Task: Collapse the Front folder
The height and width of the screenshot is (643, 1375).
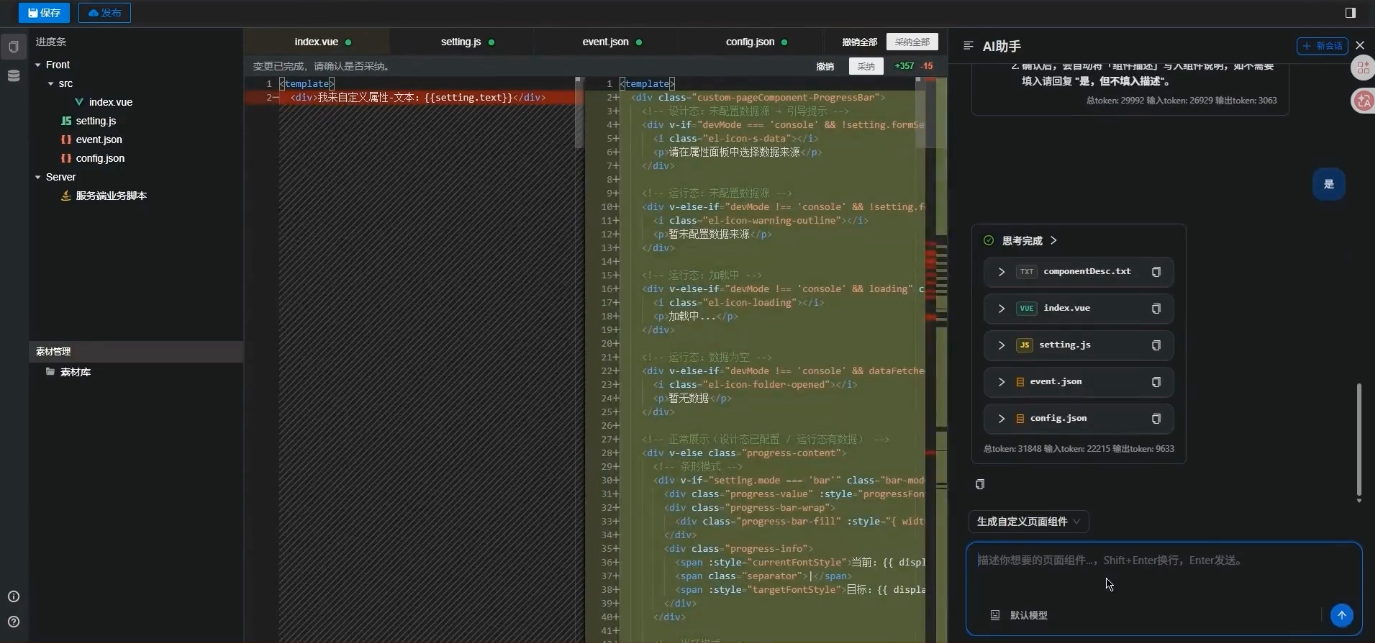Action: (37, 65)
